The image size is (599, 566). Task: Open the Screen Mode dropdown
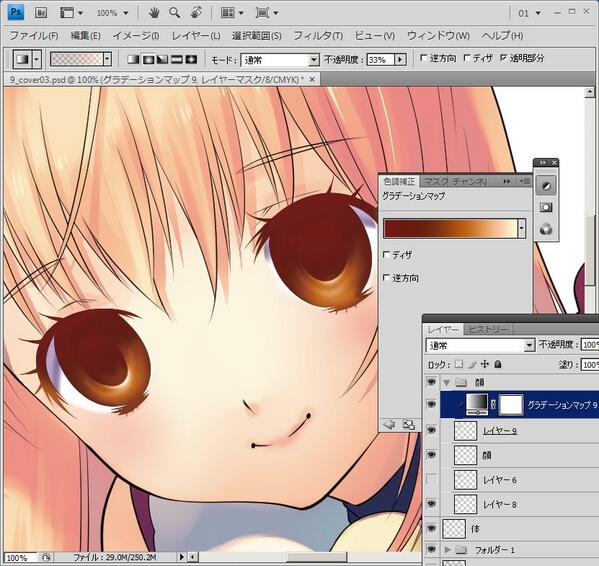click(266, 13)
